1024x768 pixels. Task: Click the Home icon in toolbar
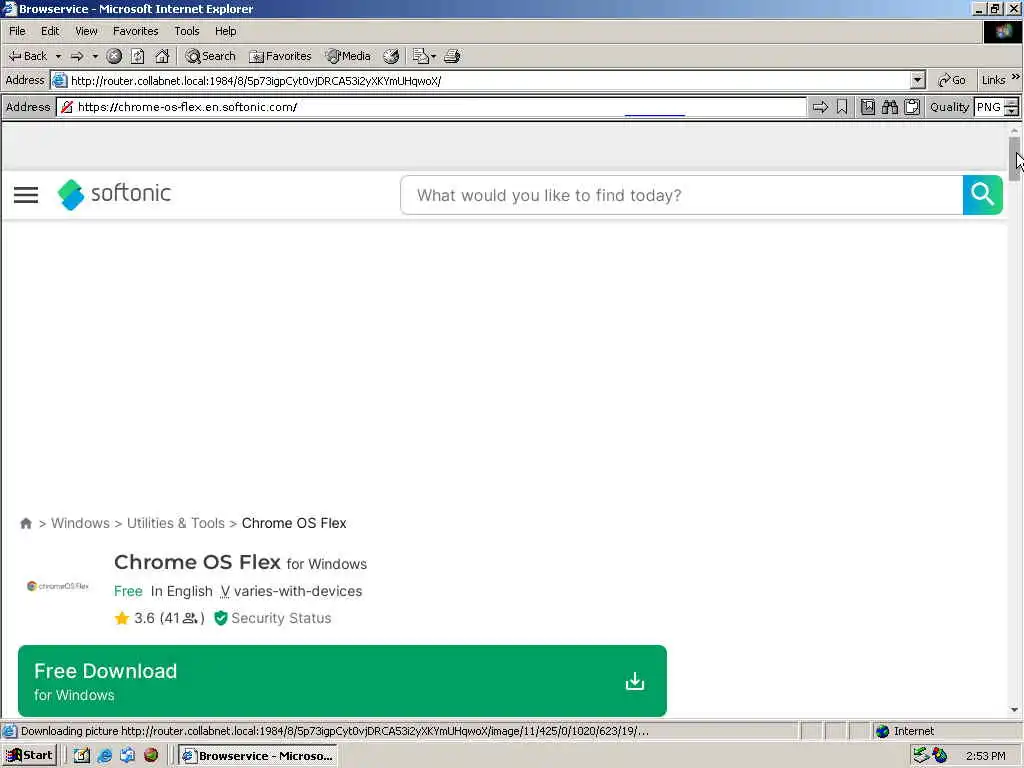click(x=162, y=56)
